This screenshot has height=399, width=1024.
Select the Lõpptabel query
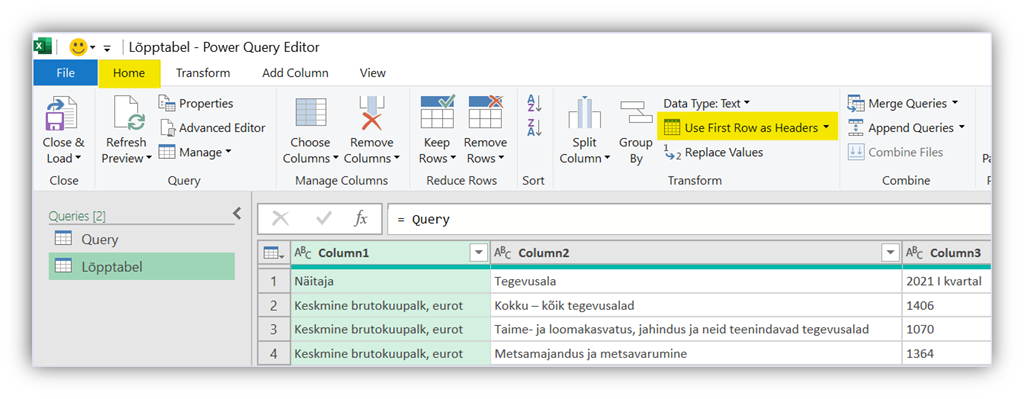tap(142, 266)
